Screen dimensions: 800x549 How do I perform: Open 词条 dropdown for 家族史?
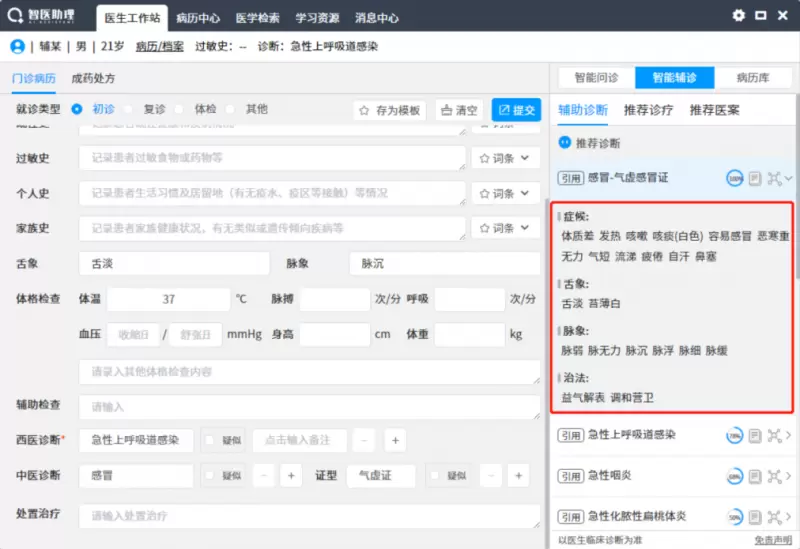pyautogui.click(x=506, y=229)
